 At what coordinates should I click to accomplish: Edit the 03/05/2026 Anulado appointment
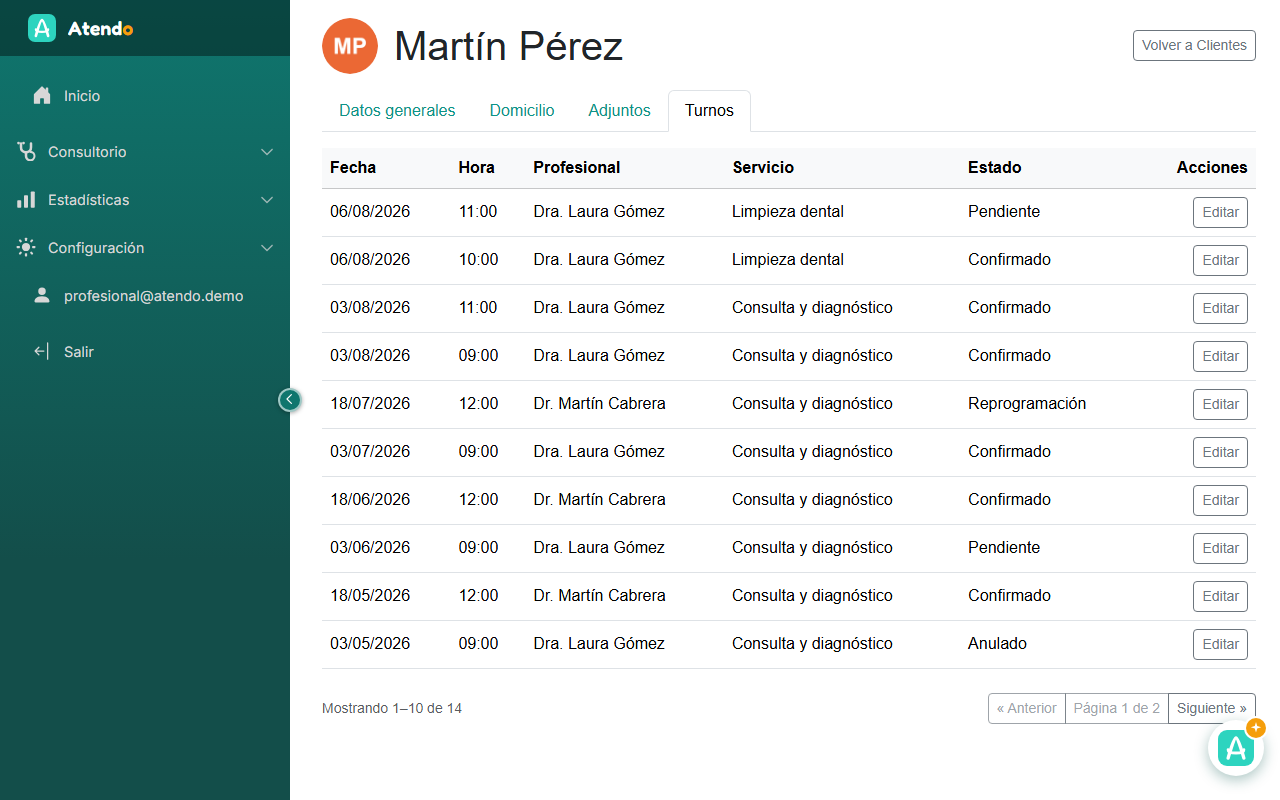pyautogui.click(x=1220, y=644)
